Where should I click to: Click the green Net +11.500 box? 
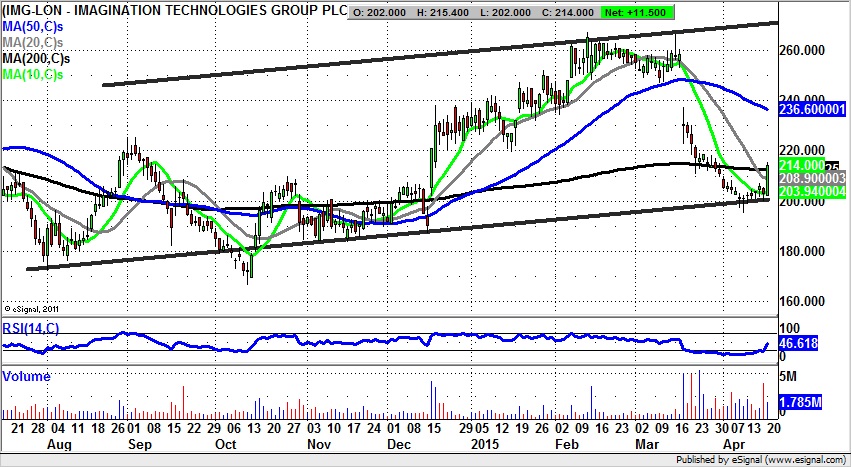(625, 12)
